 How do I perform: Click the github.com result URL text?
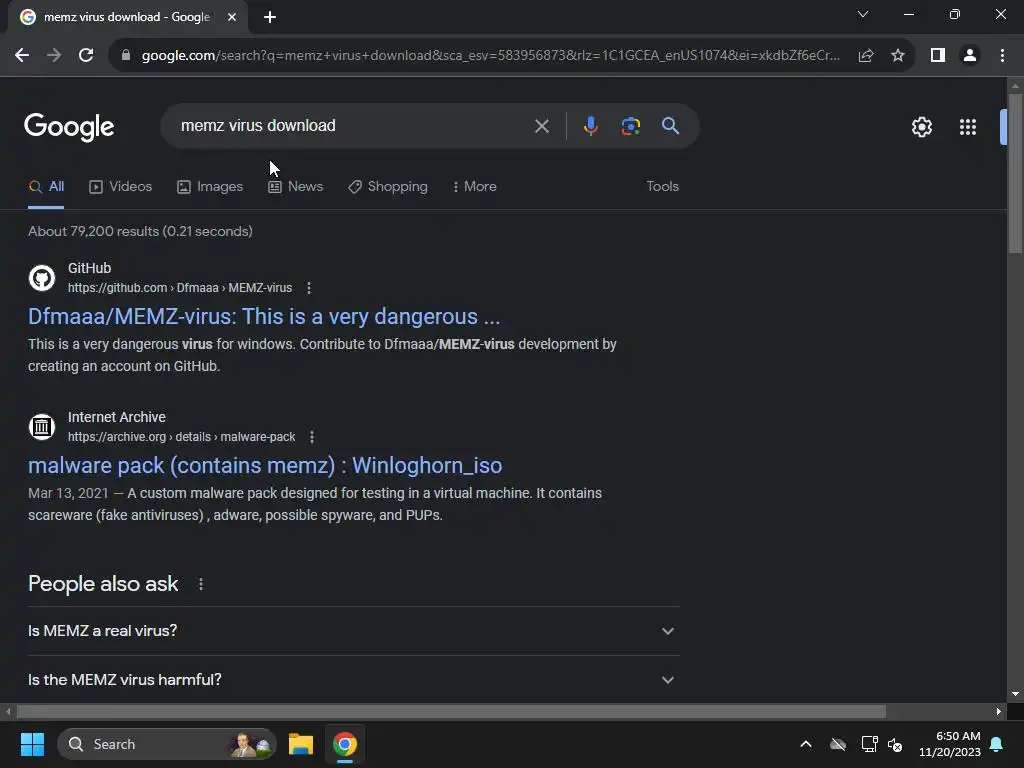(180, 288)
